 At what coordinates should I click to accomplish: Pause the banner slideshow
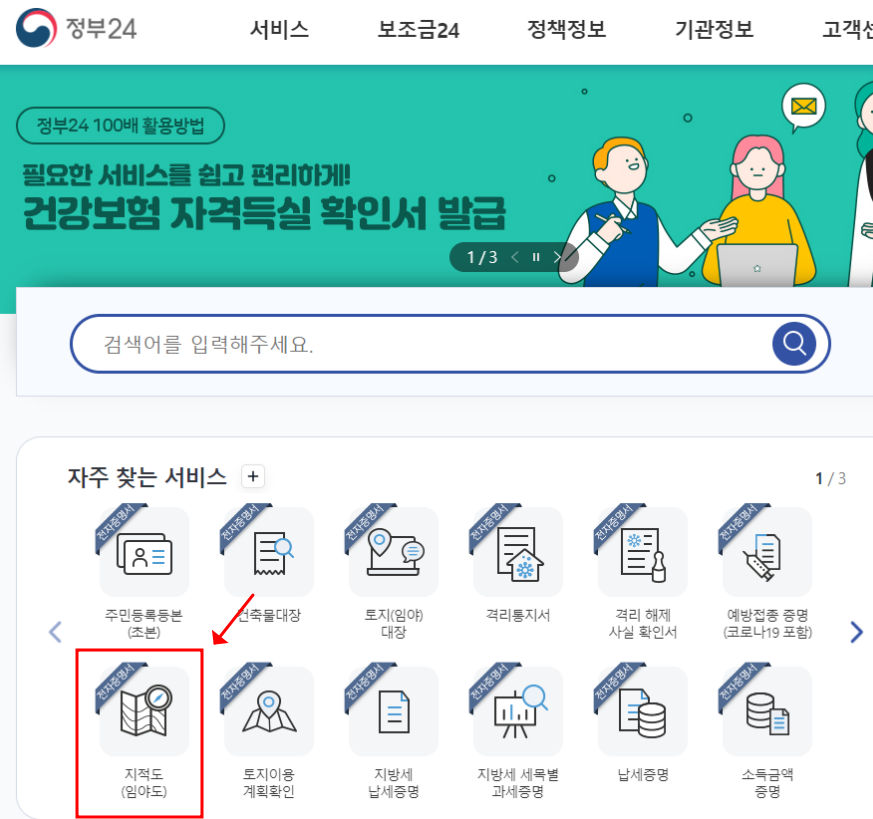(x=536, y=257)
